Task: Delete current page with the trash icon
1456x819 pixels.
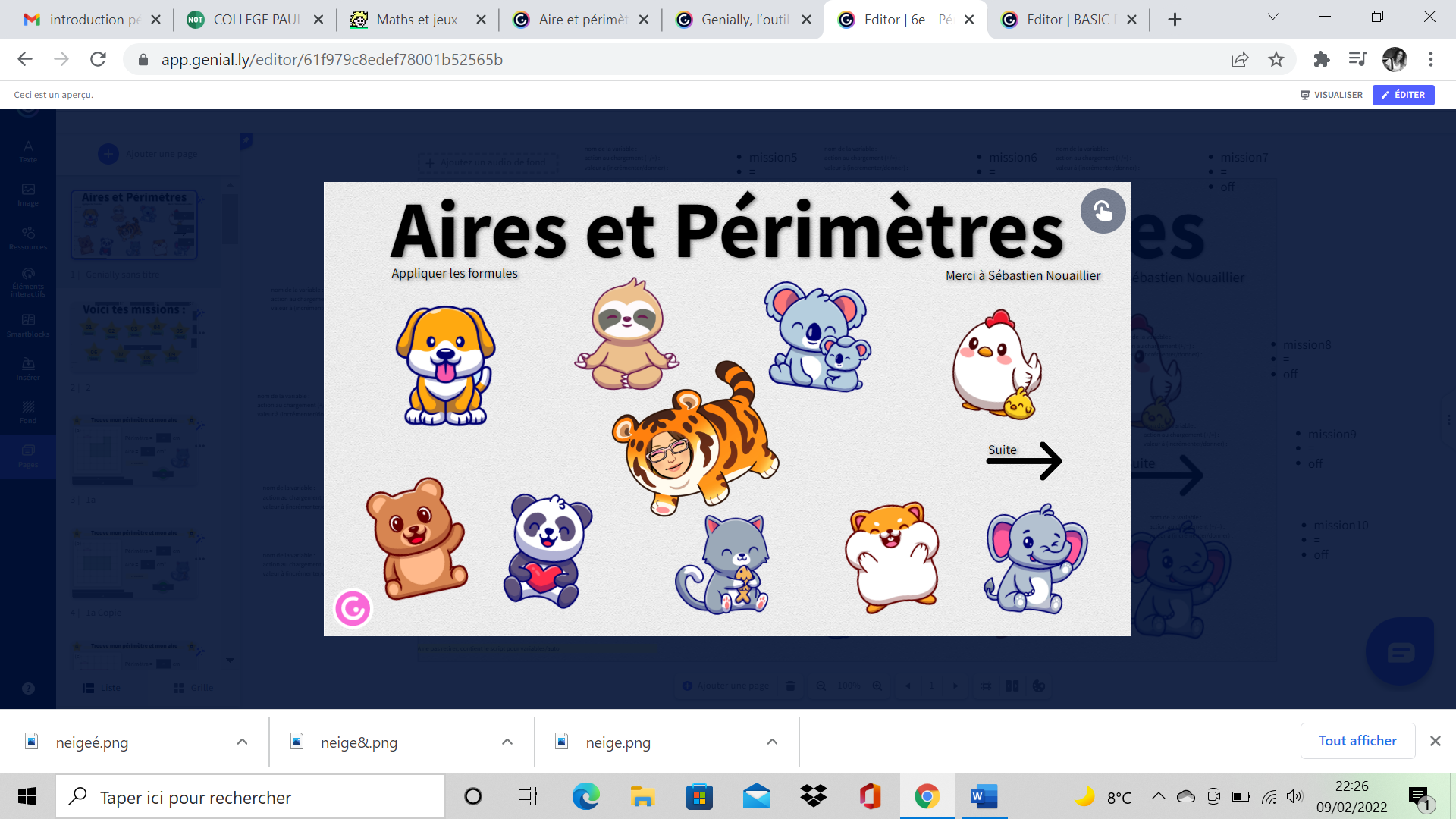Action: tap(790, 686)
